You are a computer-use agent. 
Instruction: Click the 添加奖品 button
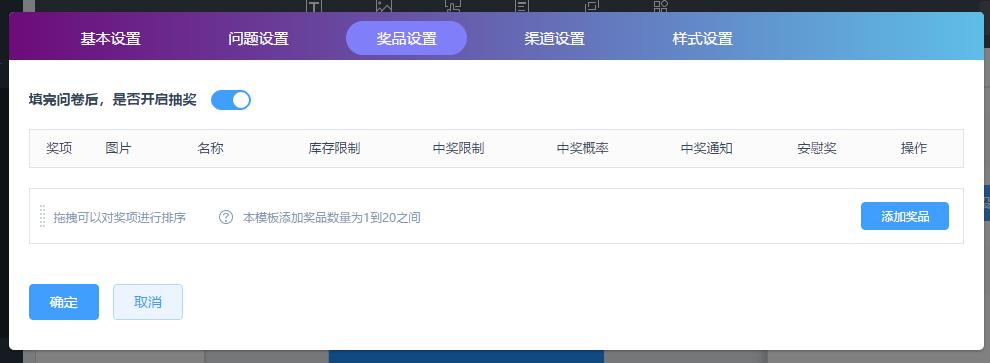click(905, 217)
